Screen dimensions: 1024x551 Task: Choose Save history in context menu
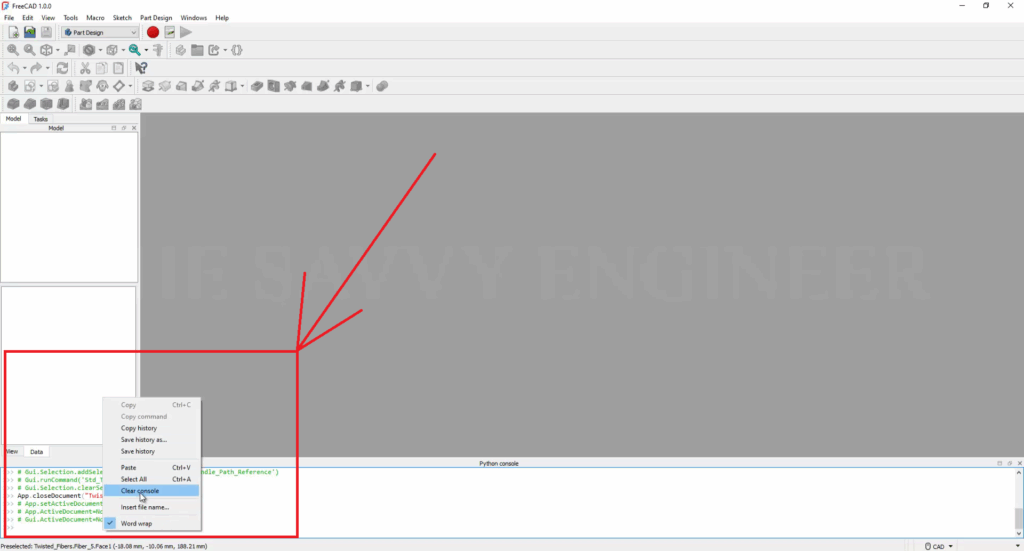[x=152, y=451]
